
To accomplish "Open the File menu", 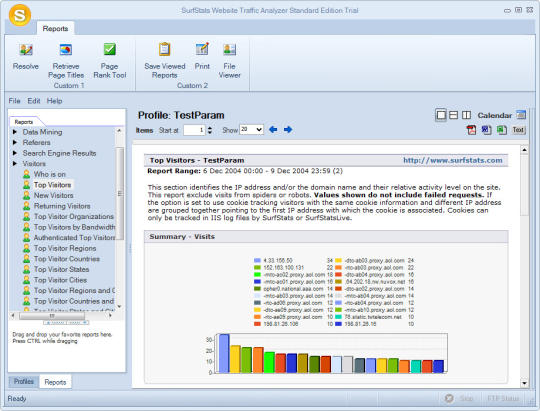I will 14,101.
